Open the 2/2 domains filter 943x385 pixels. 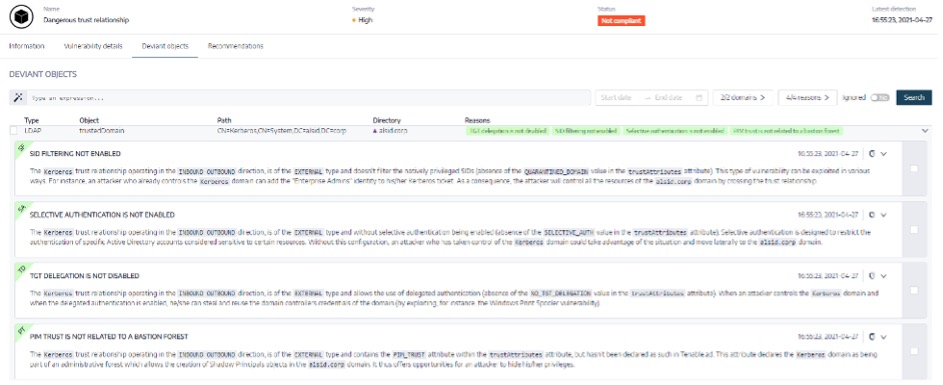click(743, 97)
